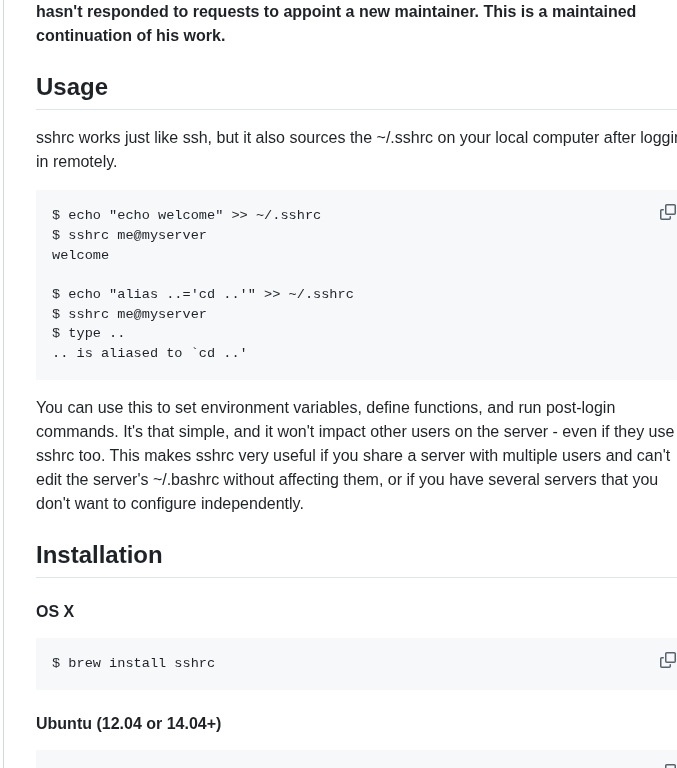Click the paragraph about environment variables
The height and width of the screenshot is (768, 677).
pyautogui.click(x=355, y=456)
